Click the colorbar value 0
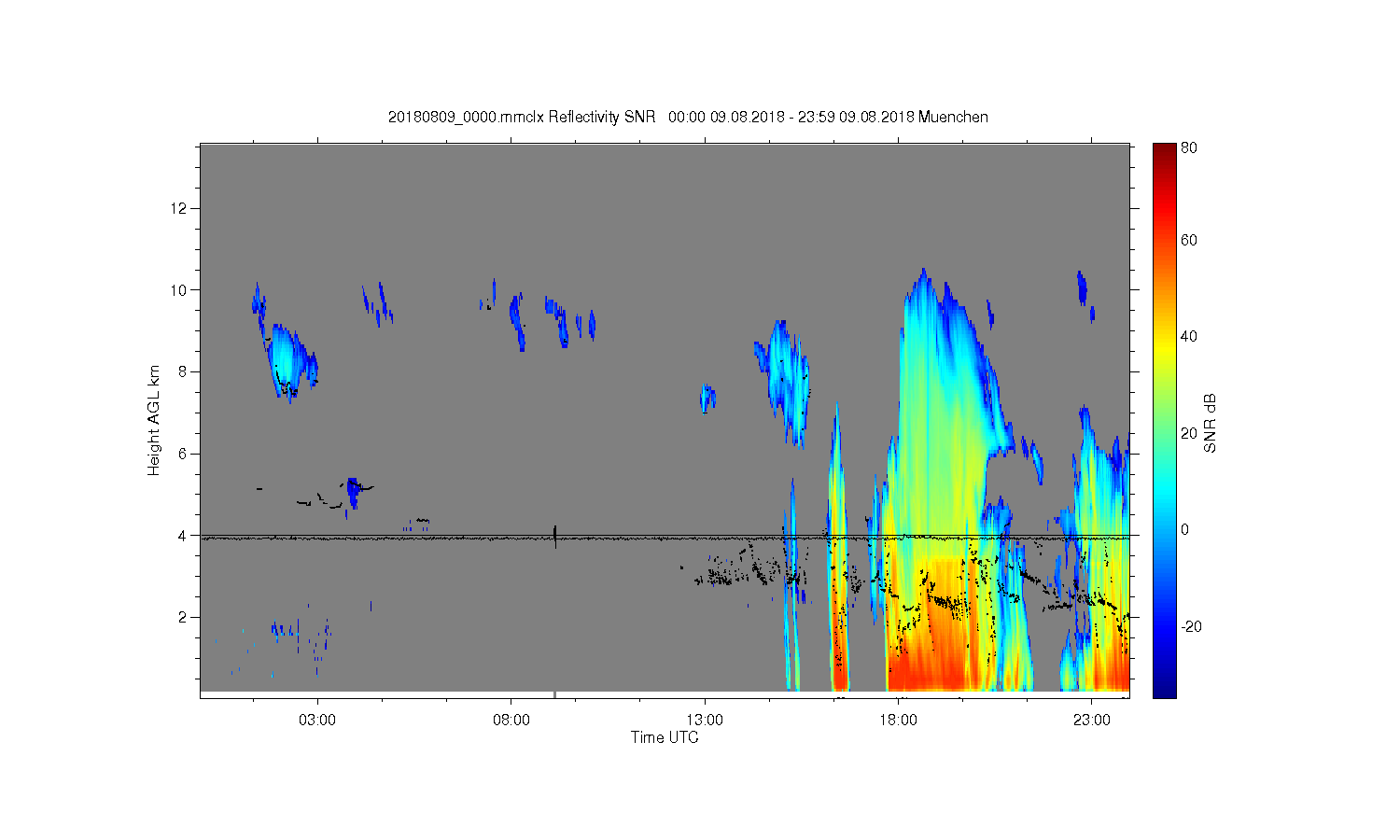1400x840 pixels. [x=1185, y=529]
